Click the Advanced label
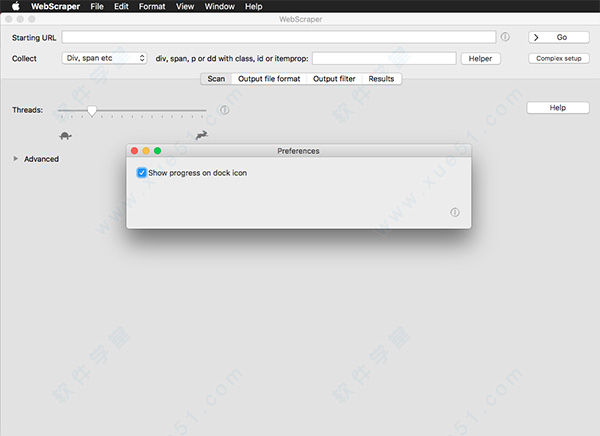The image size is (600, 436). tap(41, 159)
